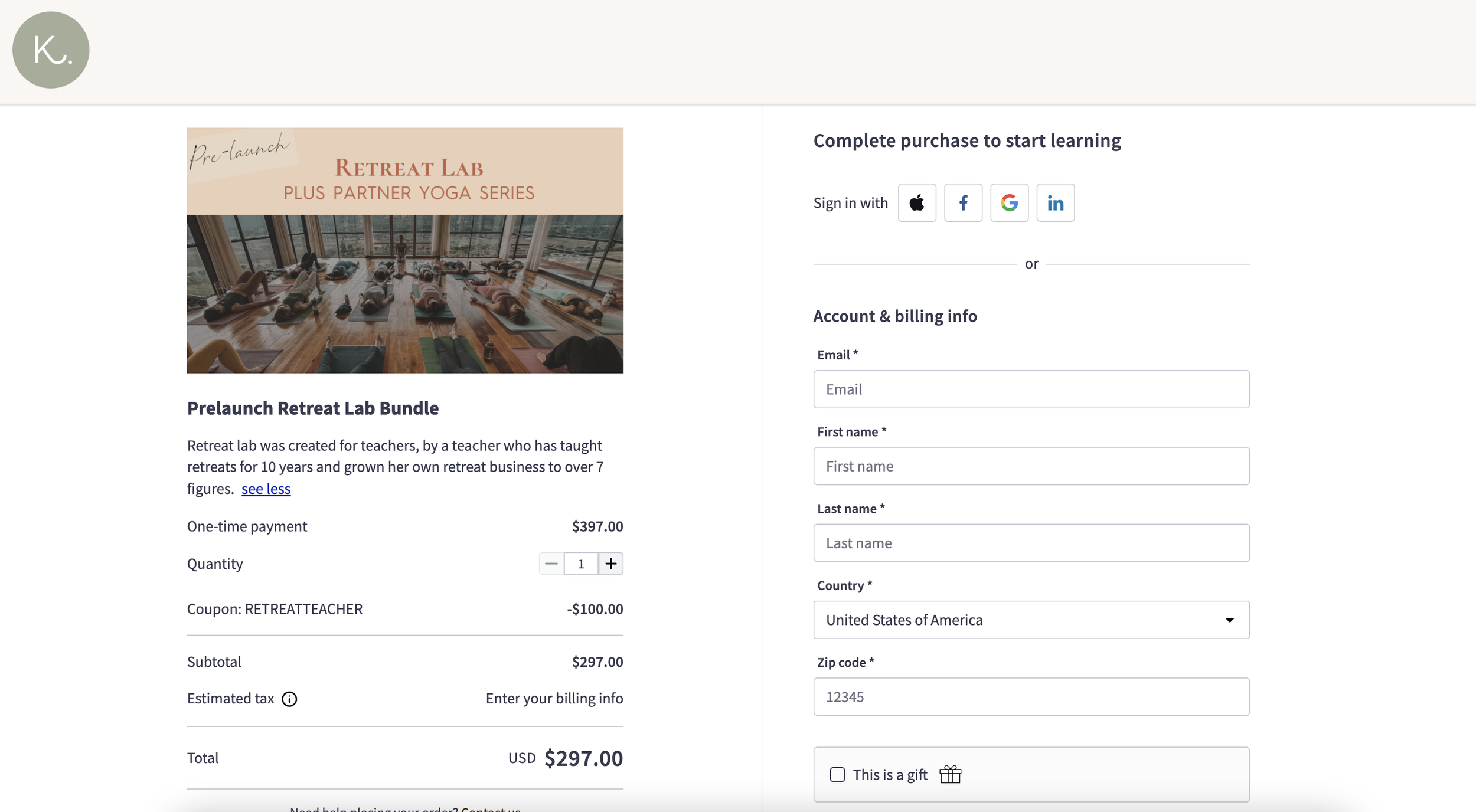Click the 'see less' link
The width and height of the screenshot is (1476, 812).
click(266, 489)
